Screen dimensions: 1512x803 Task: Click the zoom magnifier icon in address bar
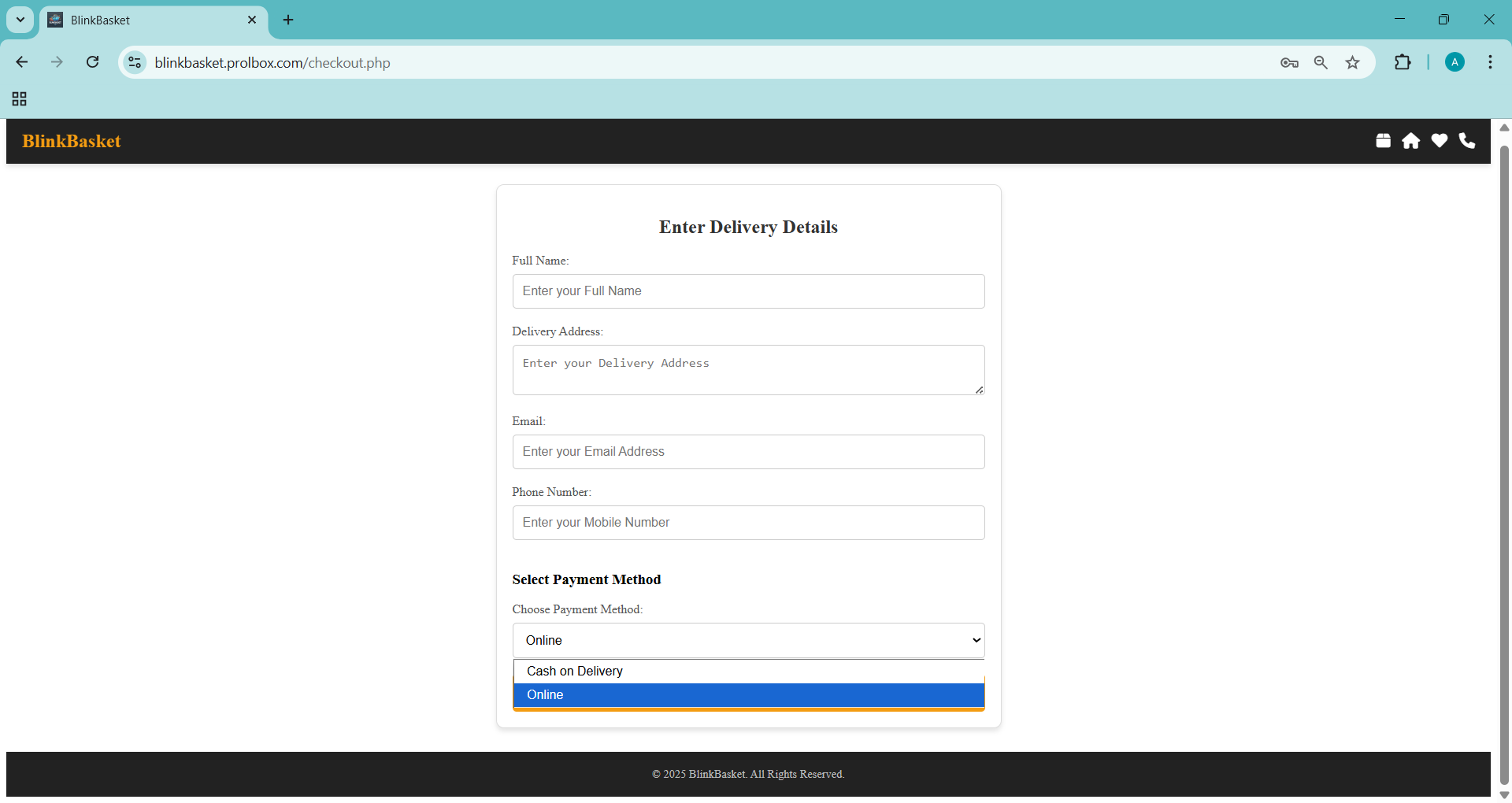1321,63
